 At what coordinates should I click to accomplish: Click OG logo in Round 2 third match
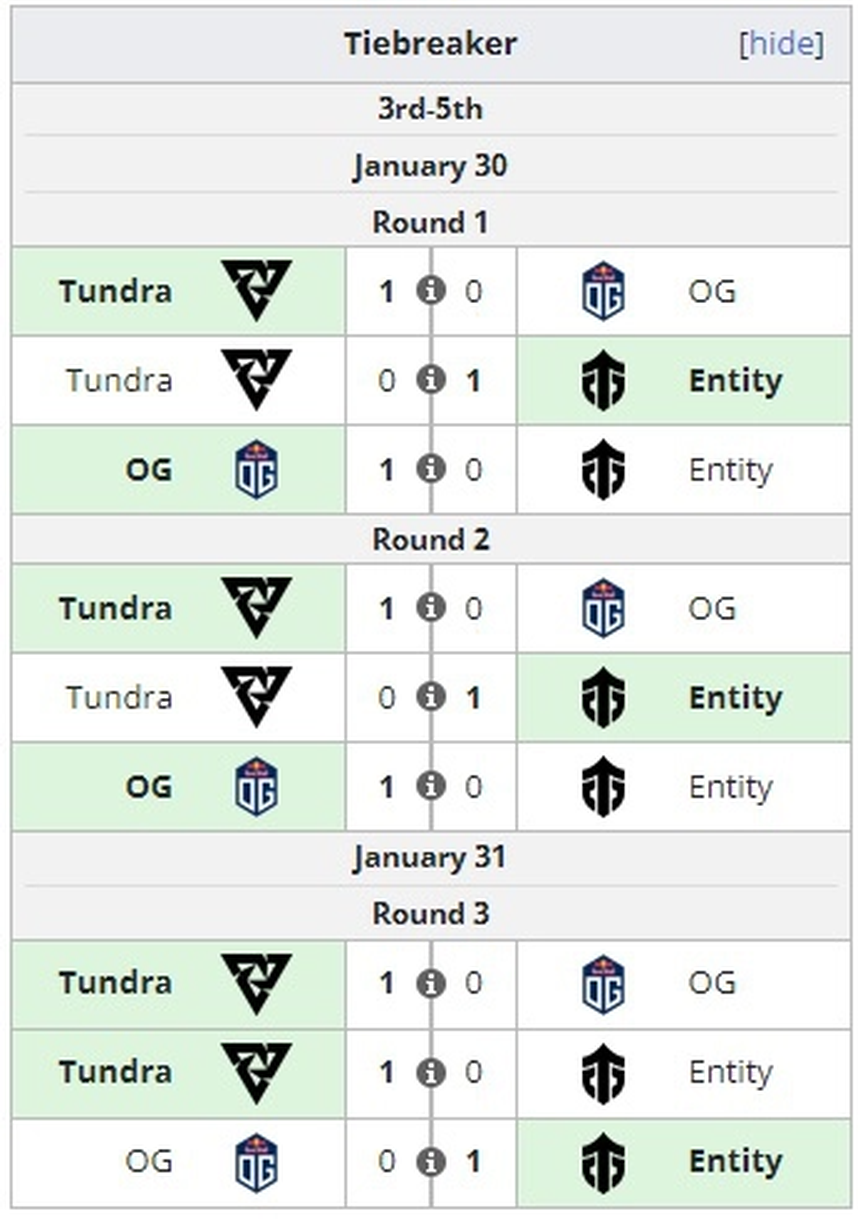pos(256,787)
